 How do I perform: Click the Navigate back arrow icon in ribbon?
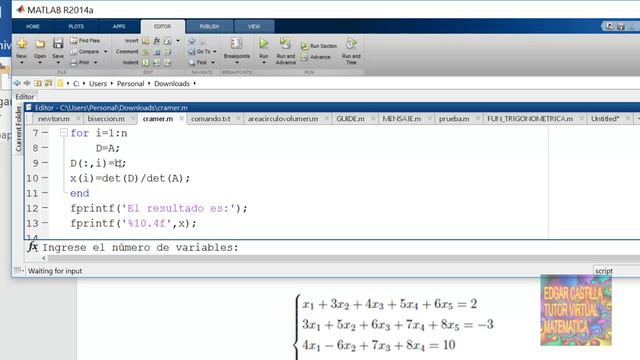[x=191, y=41]
